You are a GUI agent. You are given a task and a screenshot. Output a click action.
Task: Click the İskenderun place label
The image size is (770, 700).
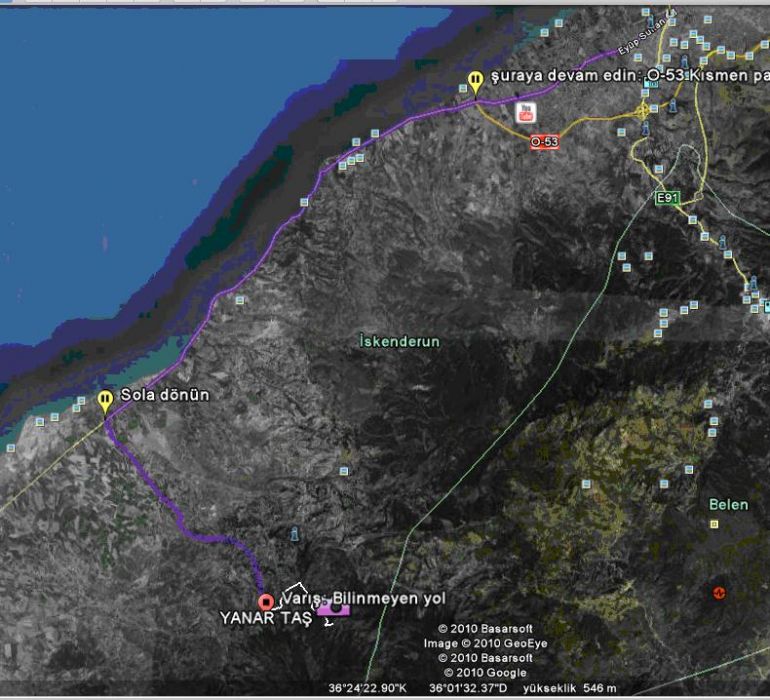tap(399, 341)
